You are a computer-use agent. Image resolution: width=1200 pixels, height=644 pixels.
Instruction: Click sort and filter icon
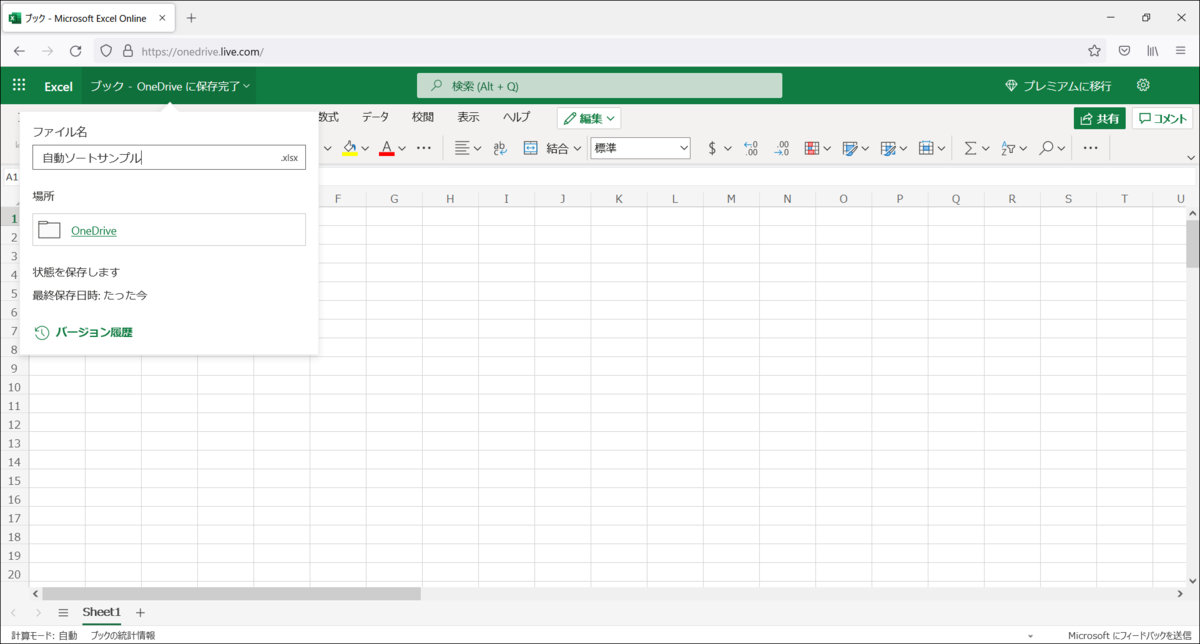click(x=1008, y=148)
